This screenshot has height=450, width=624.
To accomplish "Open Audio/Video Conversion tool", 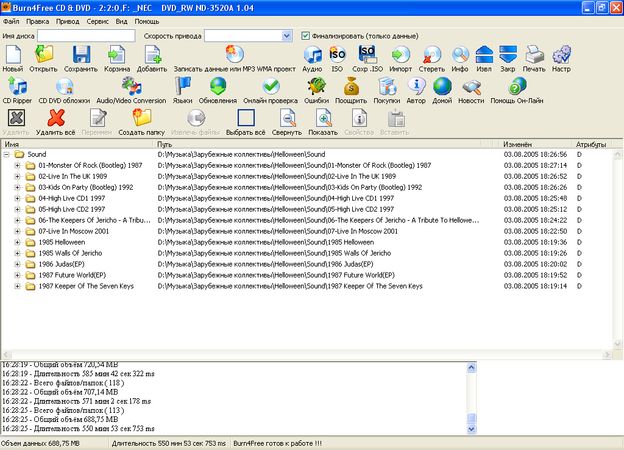I will click(131, 86).
